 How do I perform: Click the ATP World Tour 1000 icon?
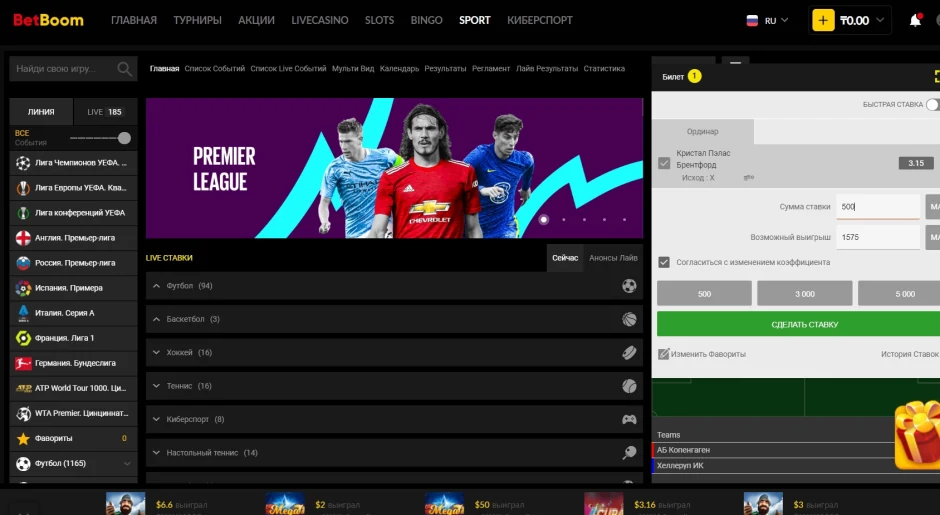pos(23,388)
